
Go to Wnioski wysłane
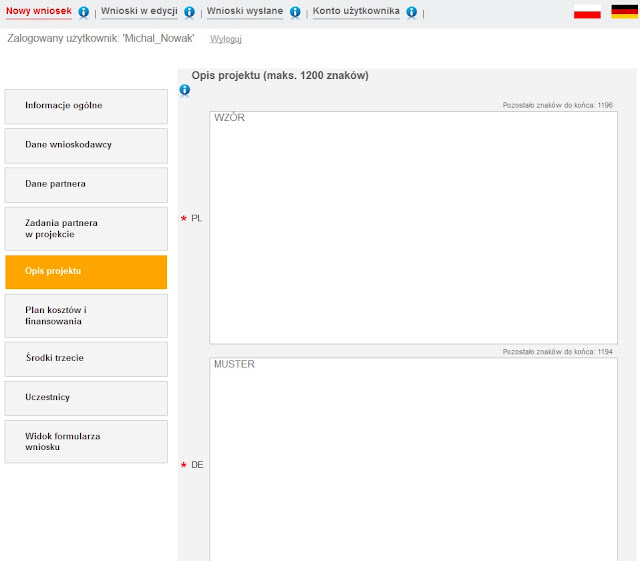click(x=244, y=11)
